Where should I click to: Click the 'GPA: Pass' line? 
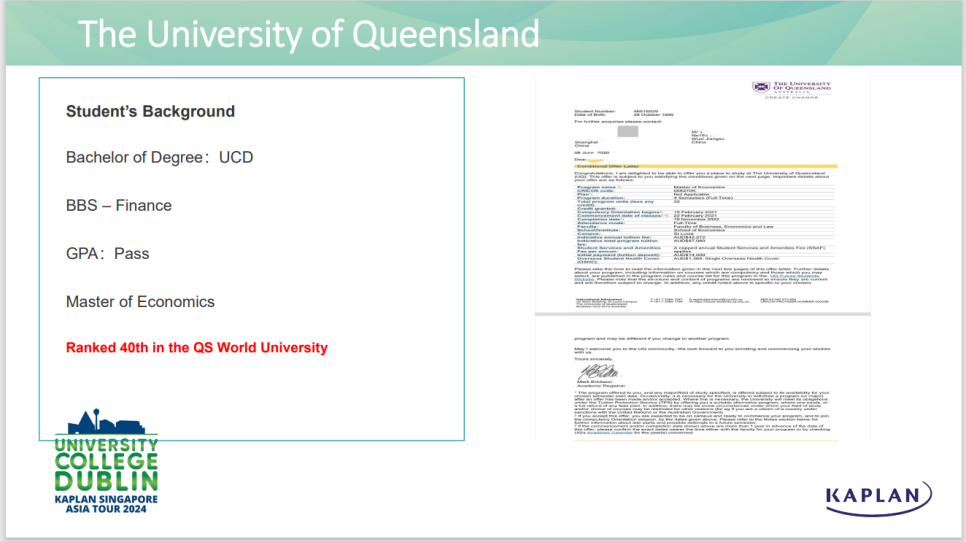tap(108, 254)
